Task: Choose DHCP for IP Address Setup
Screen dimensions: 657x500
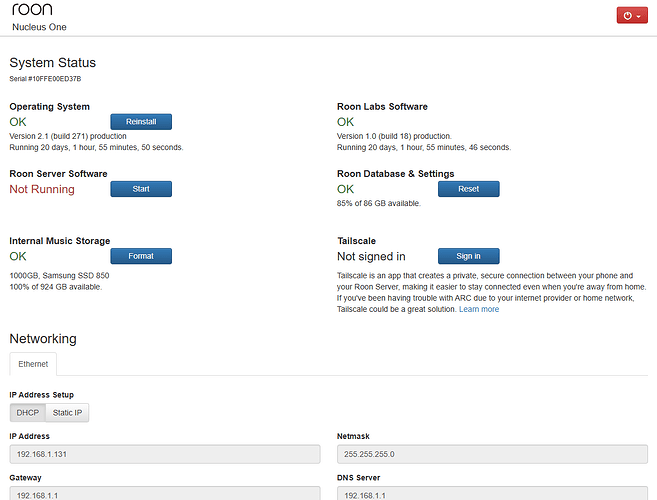Action: pos(28,412)
